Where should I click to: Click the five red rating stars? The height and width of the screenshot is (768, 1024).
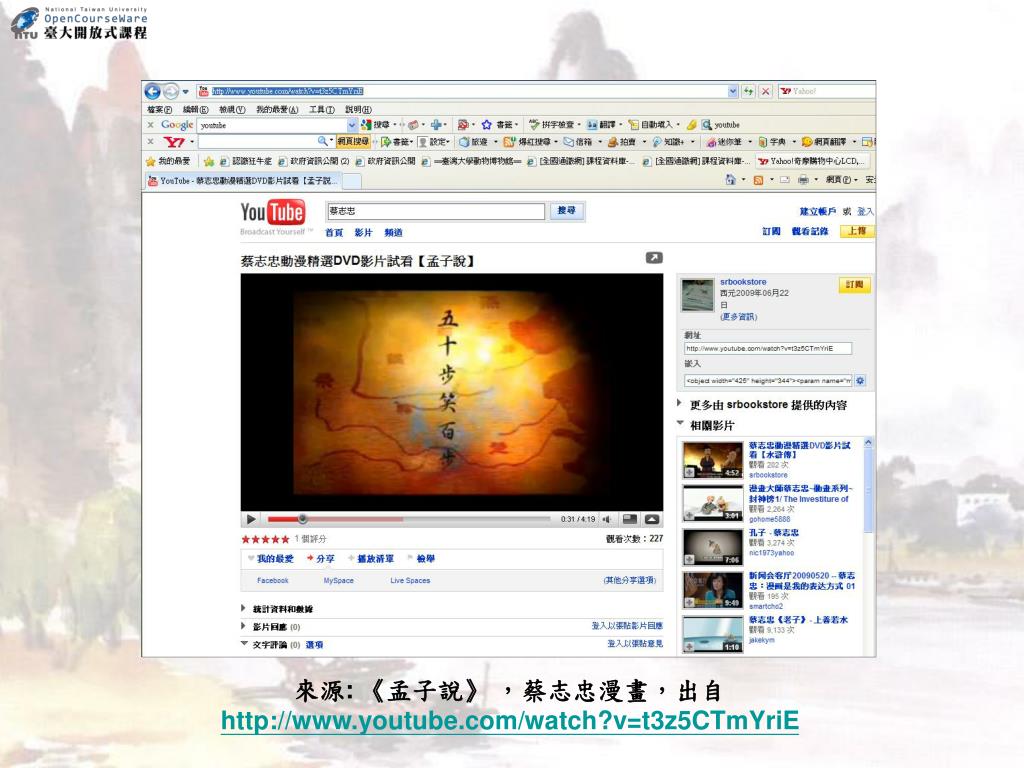pos(265,539)
